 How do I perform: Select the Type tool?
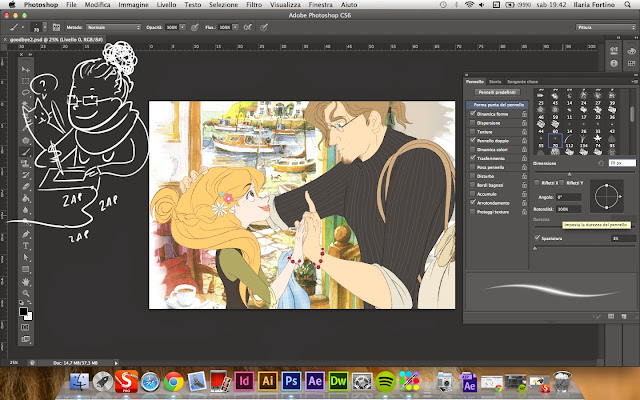(x=26, y=246)
